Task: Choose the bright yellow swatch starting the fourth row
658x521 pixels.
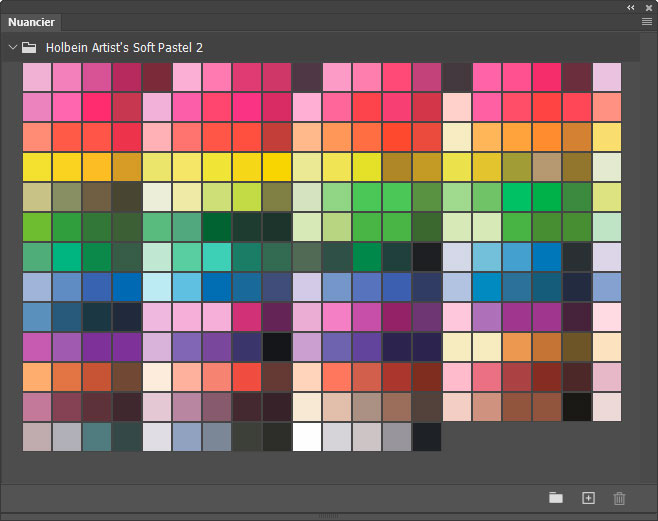Action: (x=37, y=167)
